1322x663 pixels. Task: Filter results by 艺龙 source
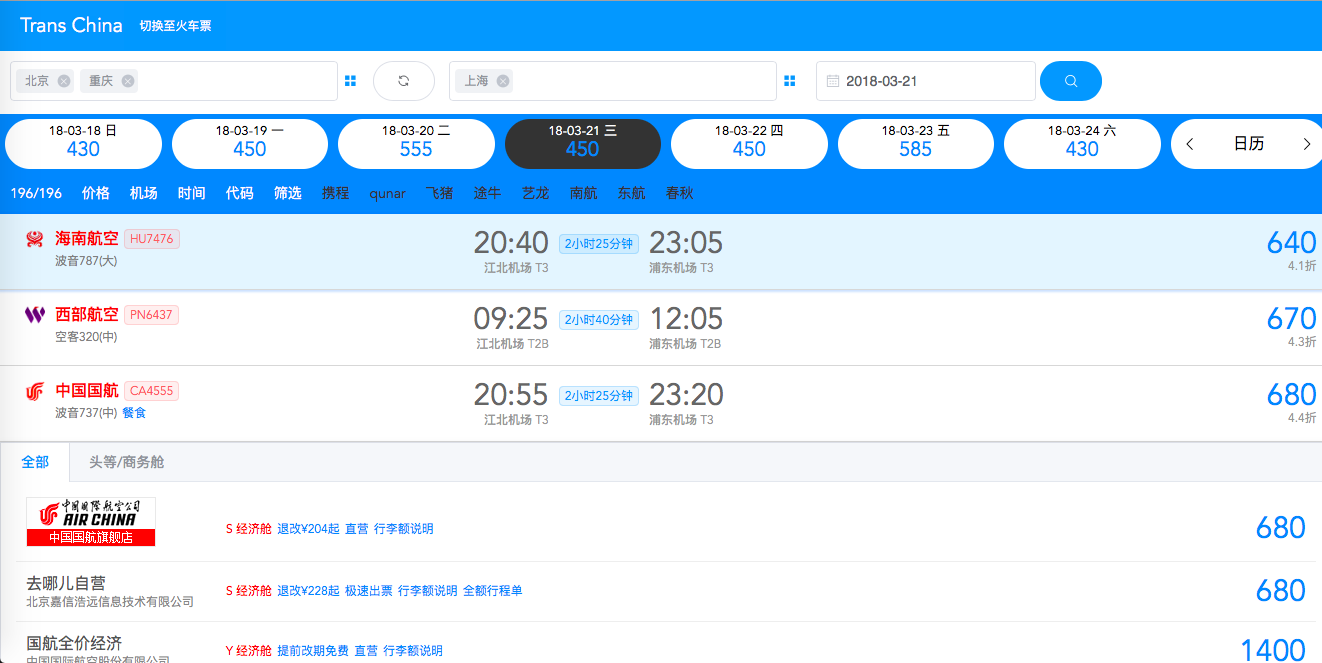(536, 193)
